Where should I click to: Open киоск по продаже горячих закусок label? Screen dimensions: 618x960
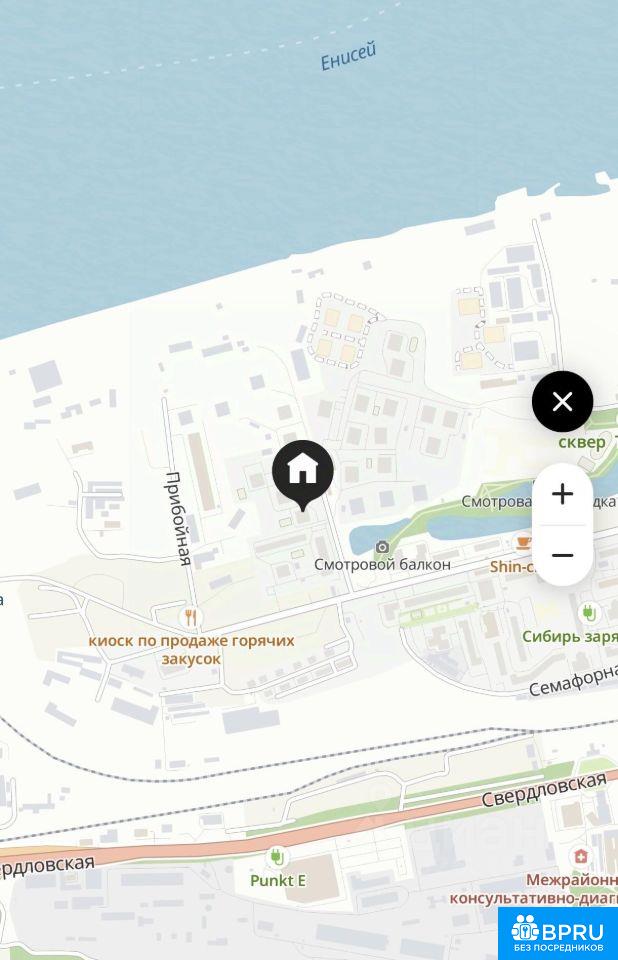[x=191, y=650]
